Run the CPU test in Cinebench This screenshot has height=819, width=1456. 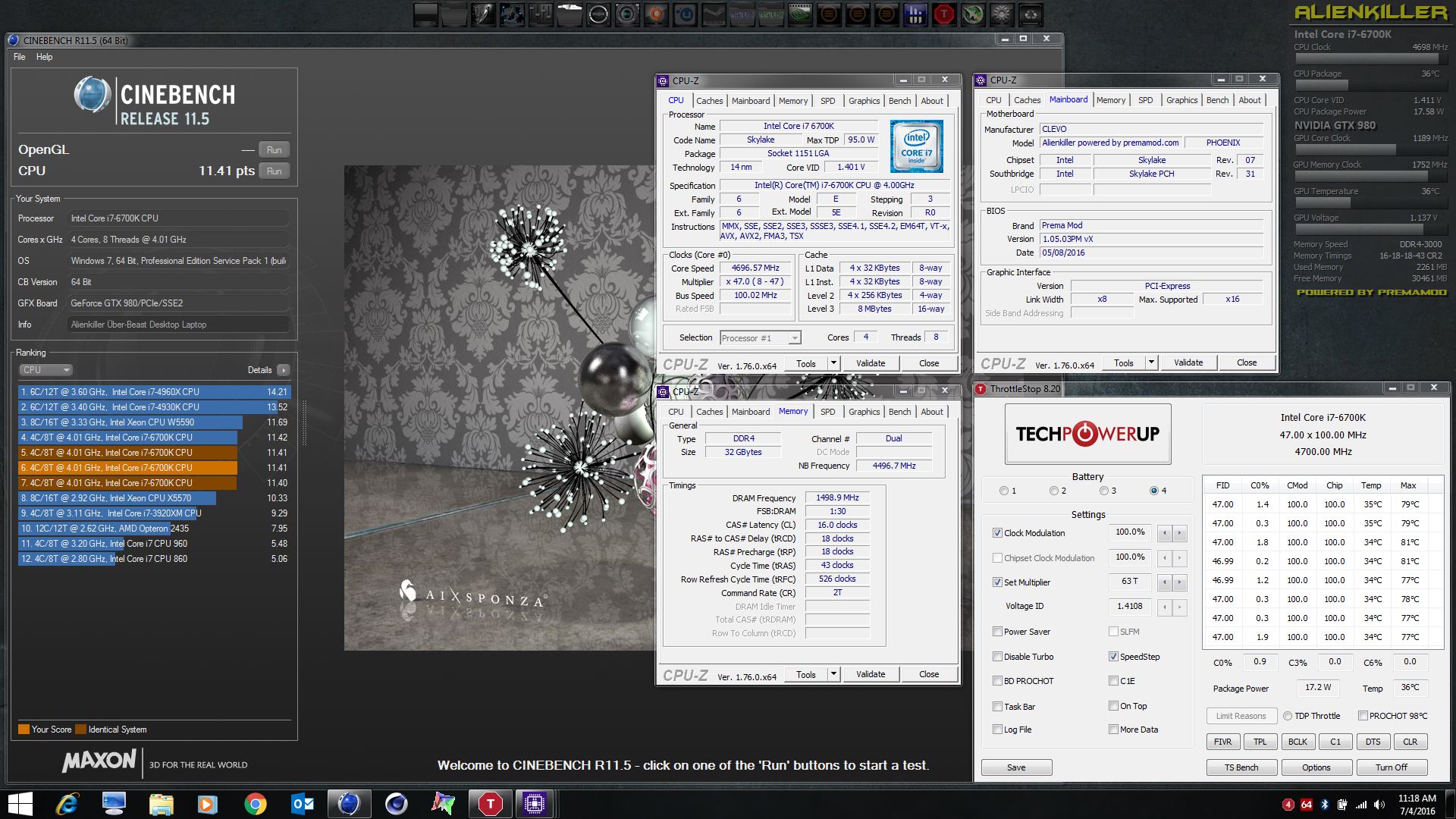pos(275,171)
